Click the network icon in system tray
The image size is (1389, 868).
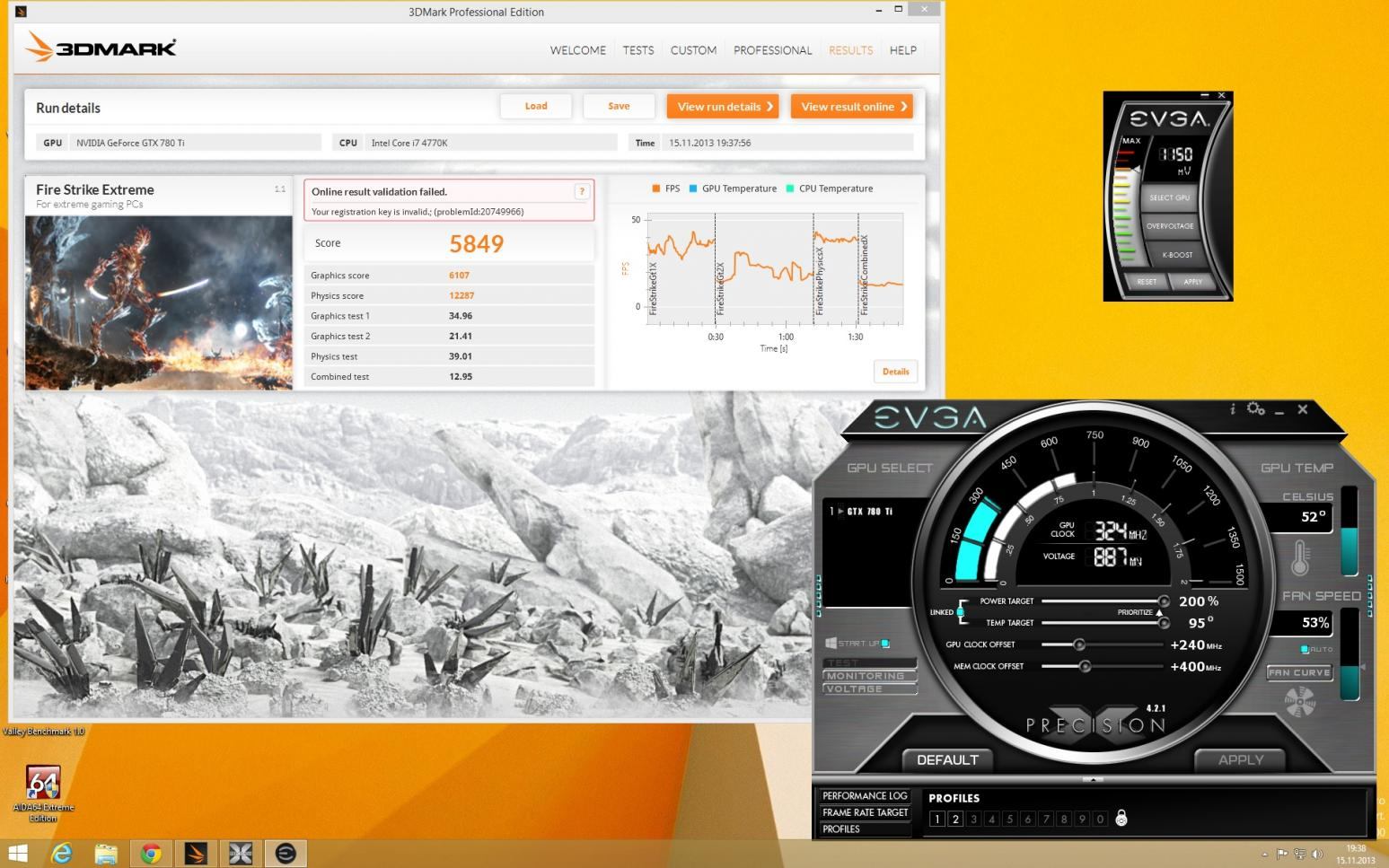click(x=1300, y=854)
